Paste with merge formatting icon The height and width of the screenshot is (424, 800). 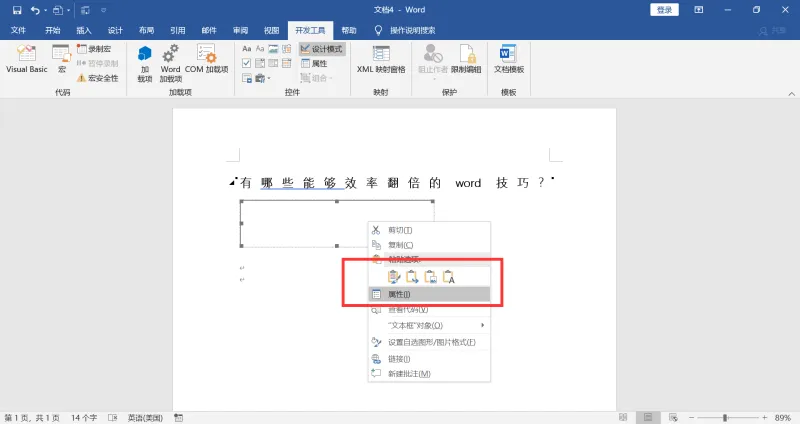[x=412, y=277]
